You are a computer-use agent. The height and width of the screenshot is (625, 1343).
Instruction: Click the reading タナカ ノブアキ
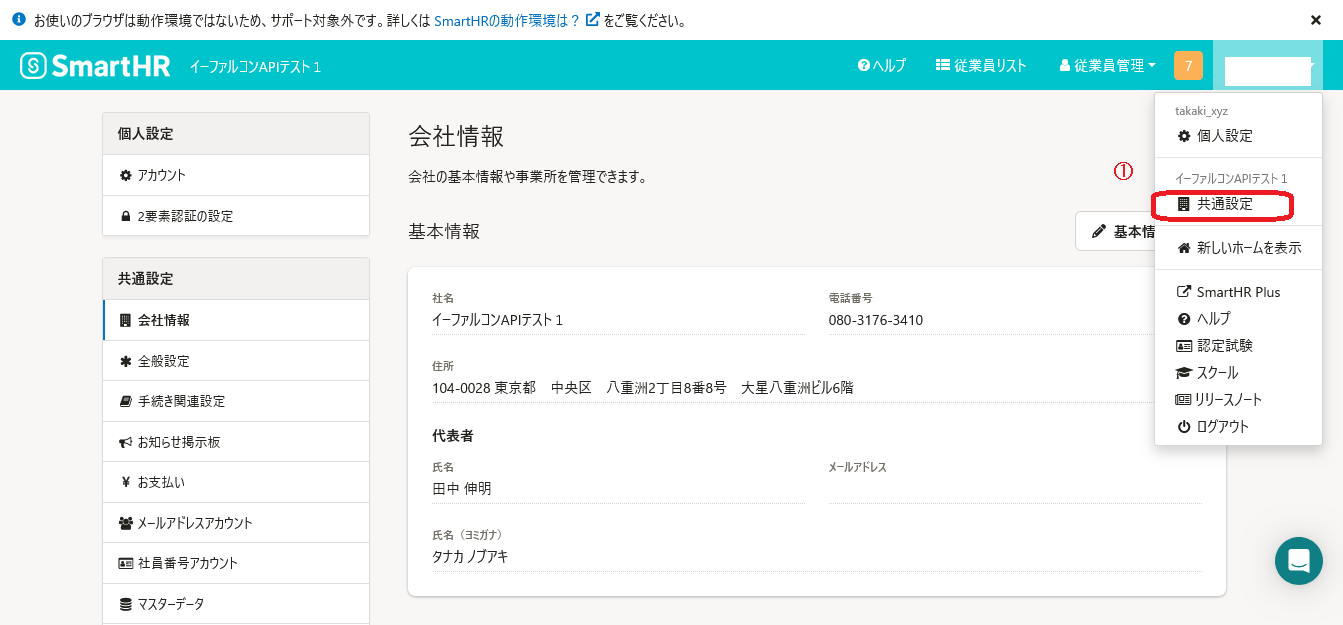click(470, 556)
